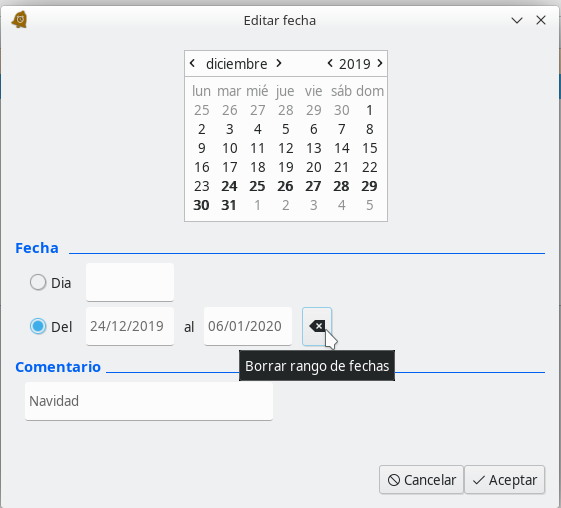The image size is (561, 508).
Task: Select December 18 in calendar
Action: tap(257, 167)
